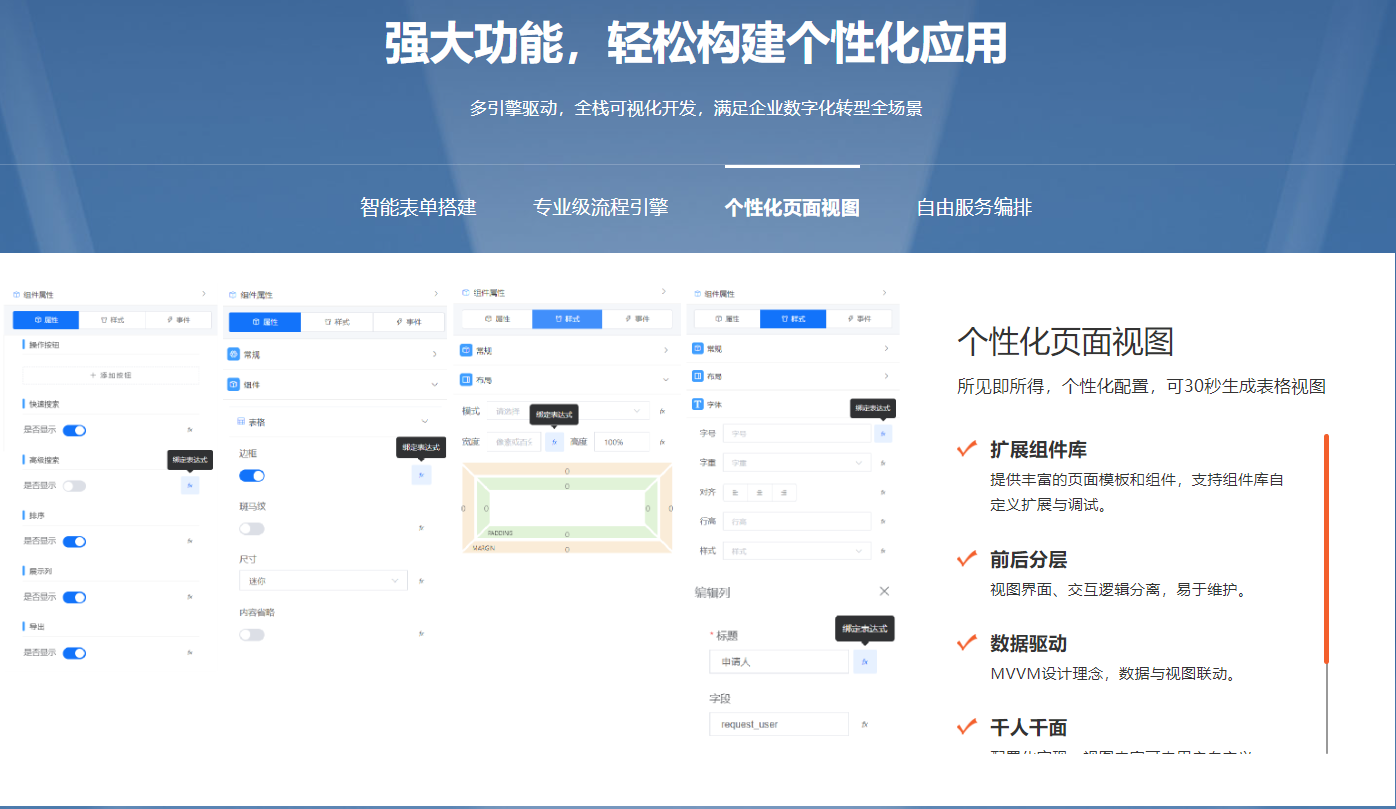Screen dimensions: 1396x809
Task: Click the fx icon next to 宽度 input
Action: pos(554,441)
